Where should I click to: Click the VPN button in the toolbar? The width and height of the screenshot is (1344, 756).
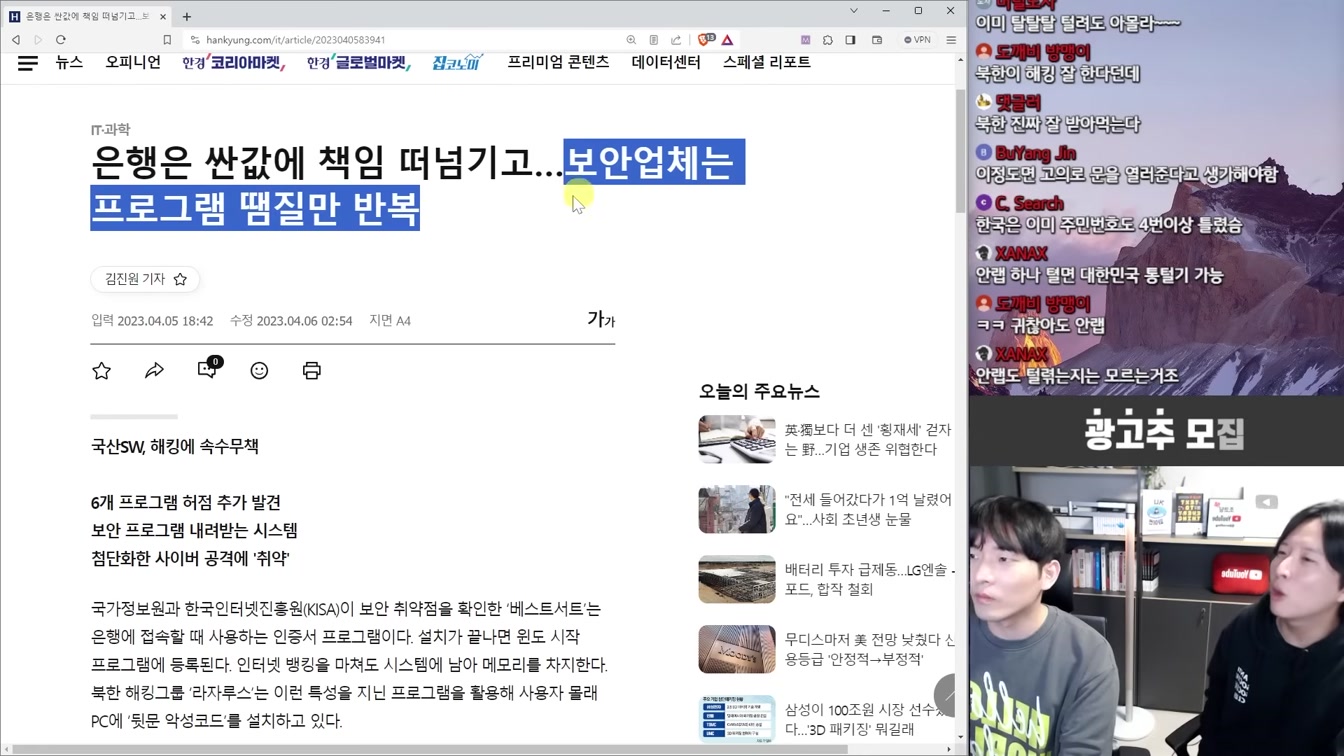tap(917, 40)
